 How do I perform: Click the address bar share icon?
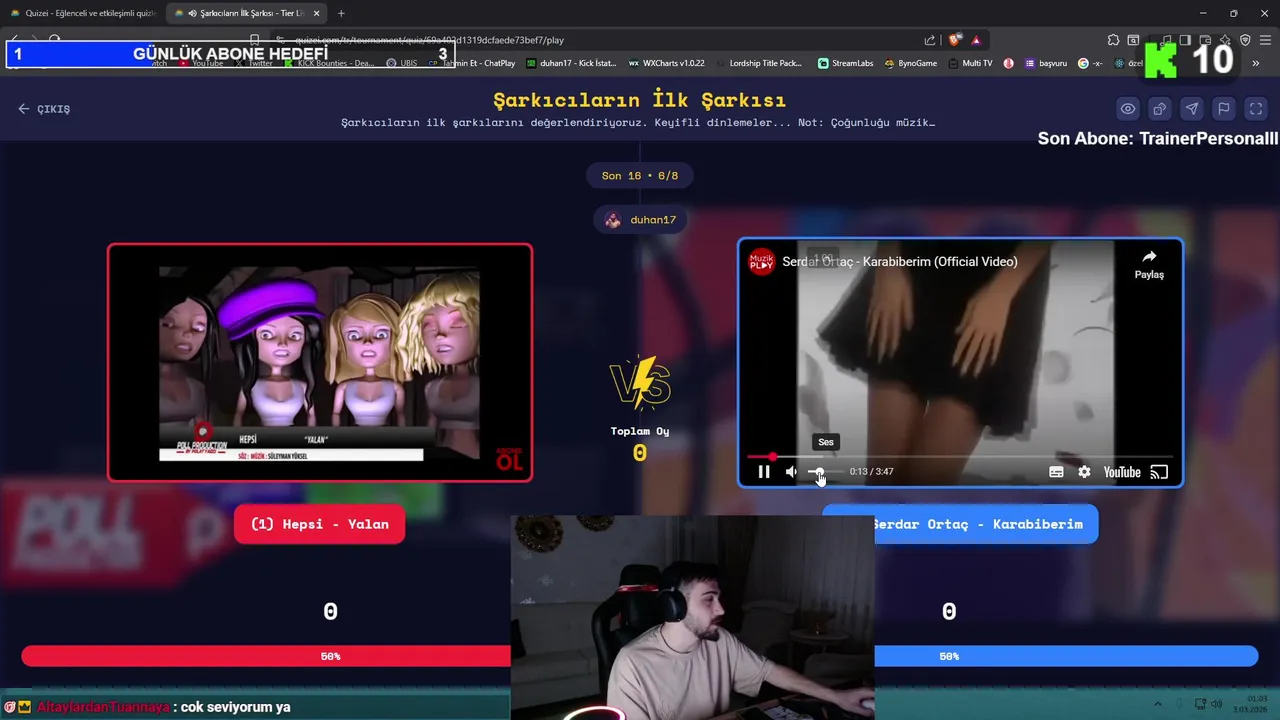(x=930, y=40)
